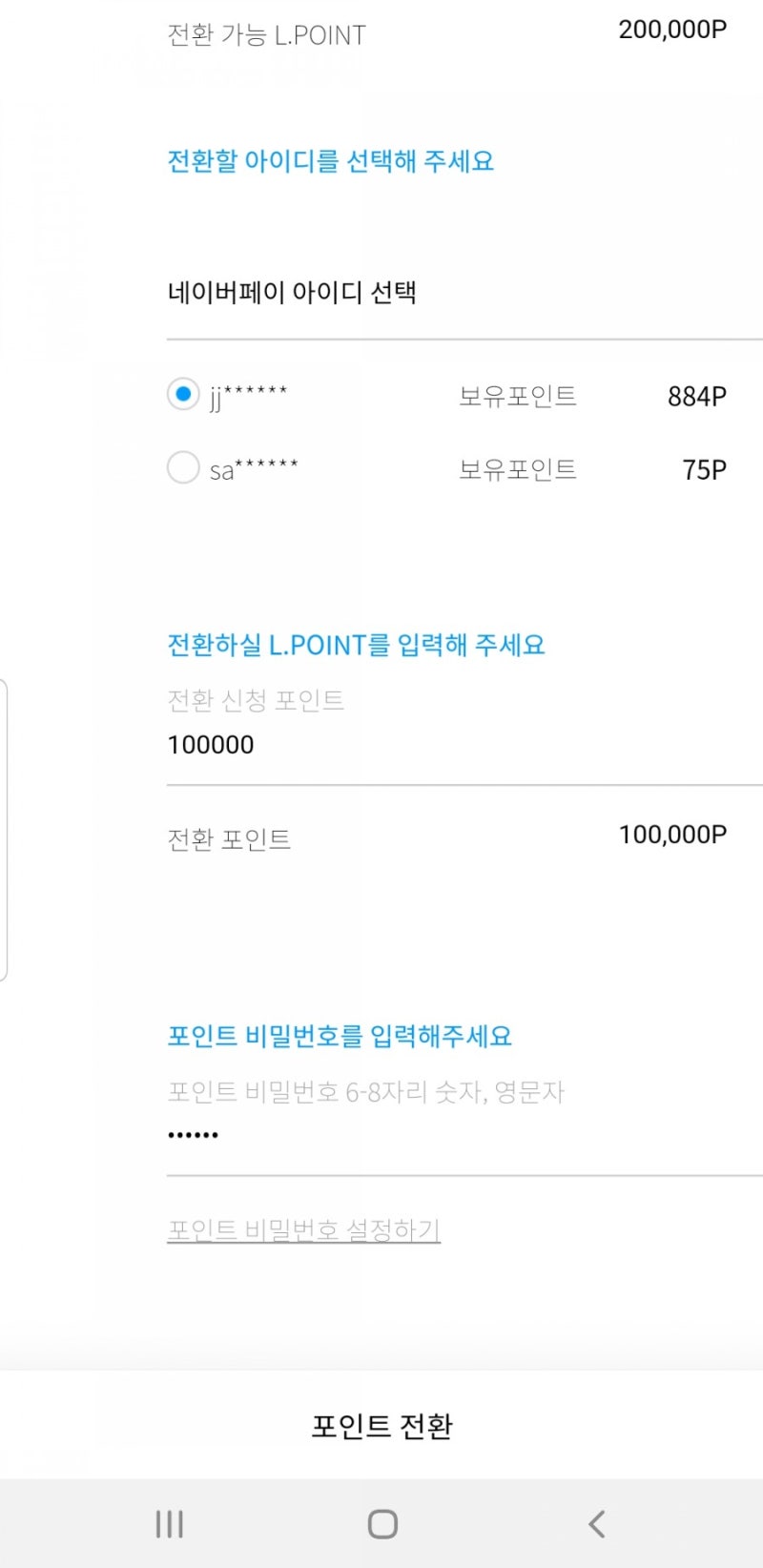
Task: Click the 전환할 아이디를 선택해 주세요 heading
Action: coord(330,161)
